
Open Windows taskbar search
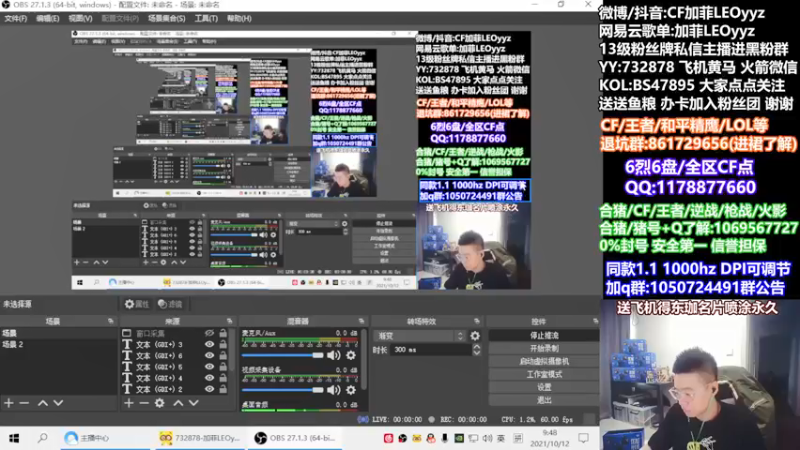(43, 438)
